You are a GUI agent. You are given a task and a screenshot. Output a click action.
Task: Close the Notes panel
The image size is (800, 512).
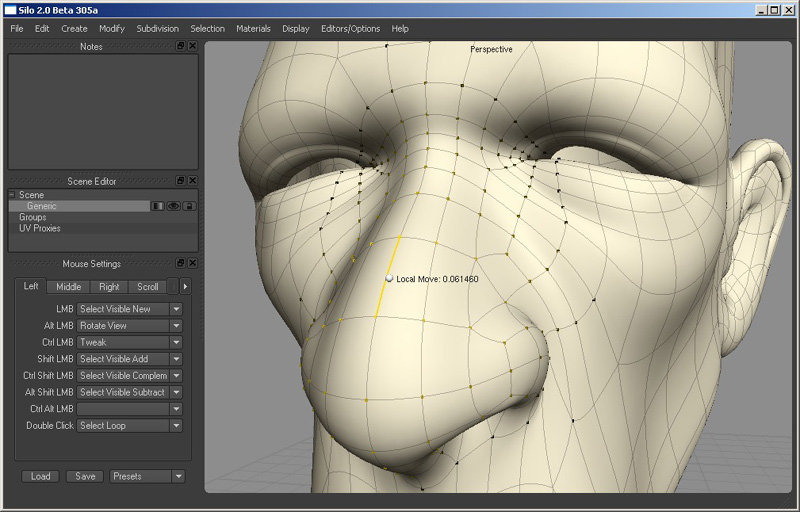click(192, 47)
